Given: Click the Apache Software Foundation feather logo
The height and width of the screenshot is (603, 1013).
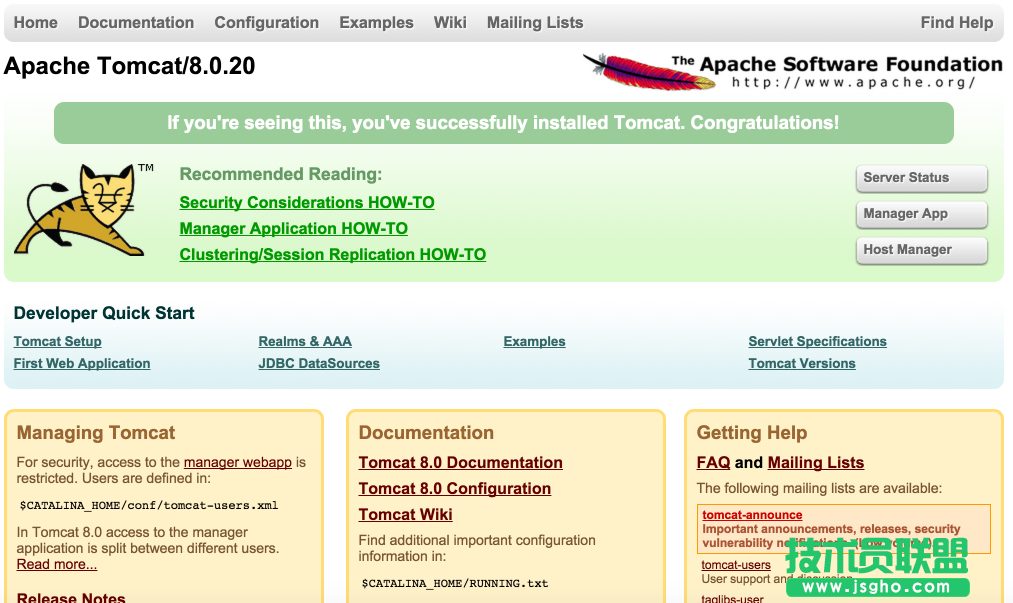Looking at the screenshot, I should click(x=640, y=70).
